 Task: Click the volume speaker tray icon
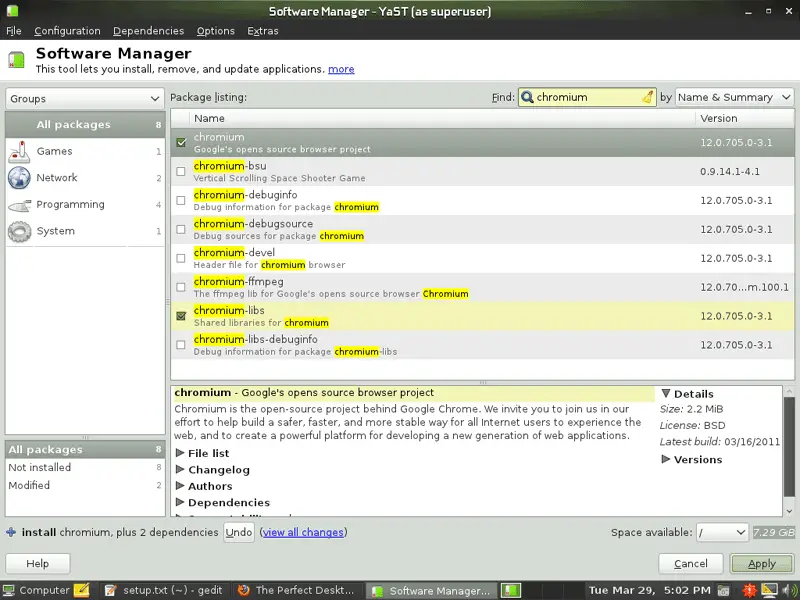788,590
